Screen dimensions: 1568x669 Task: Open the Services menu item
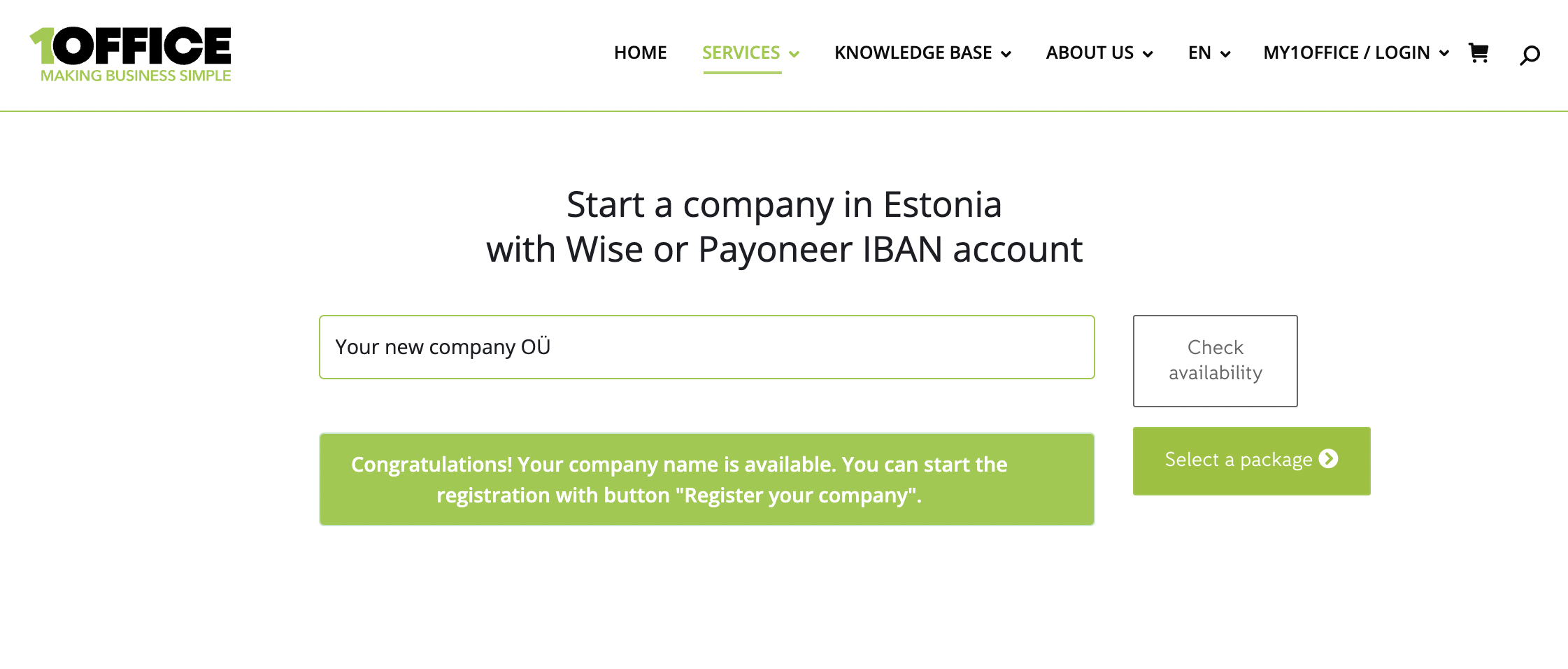point(741,53)
